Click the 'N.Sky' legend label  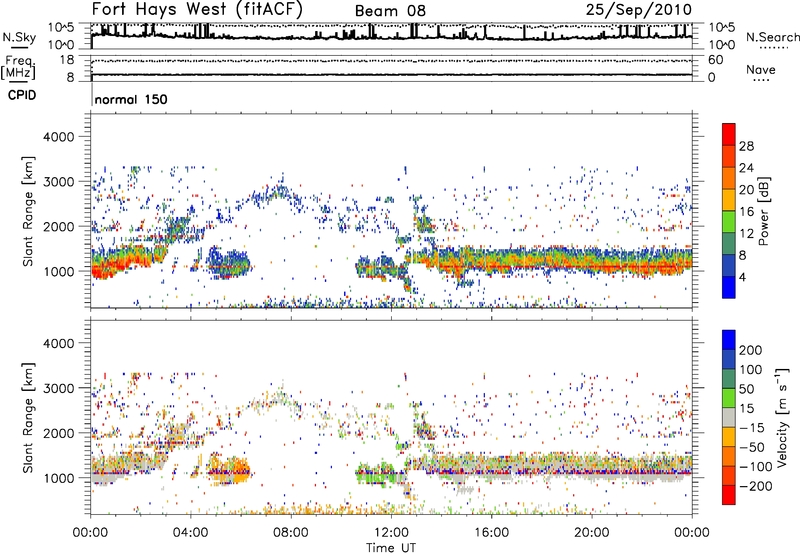pos(19,37)
